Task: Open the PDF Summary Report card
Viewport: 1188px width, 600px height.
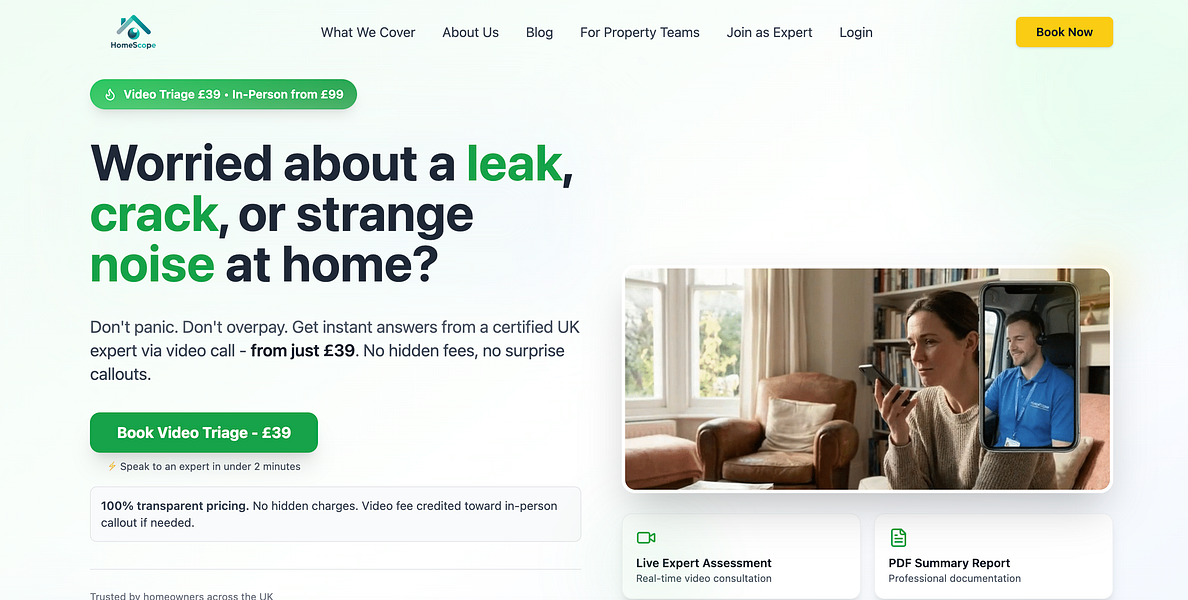Action: [993, 557]
